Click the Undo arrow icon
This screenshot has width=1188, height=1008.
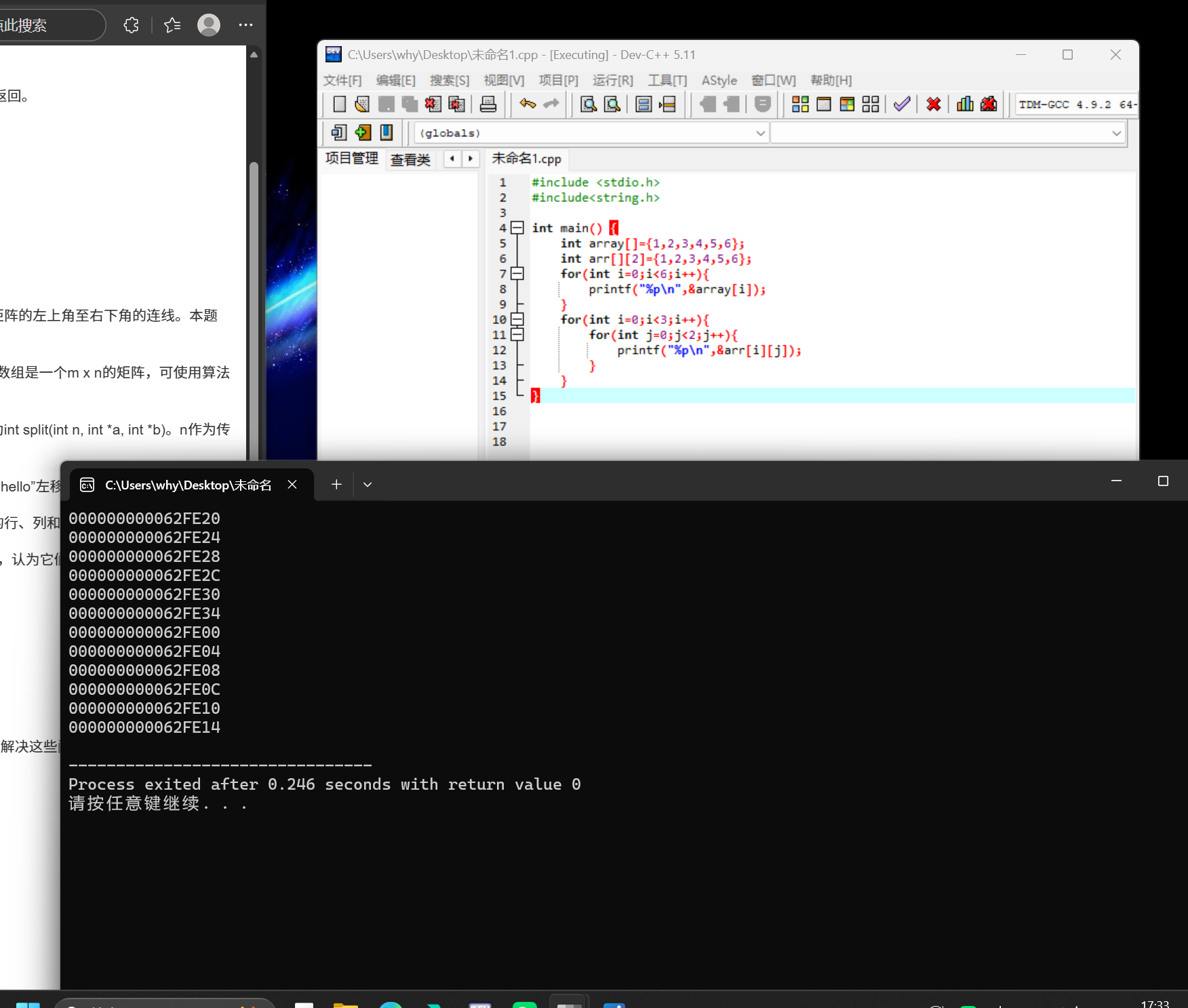(x=528, y=104)
